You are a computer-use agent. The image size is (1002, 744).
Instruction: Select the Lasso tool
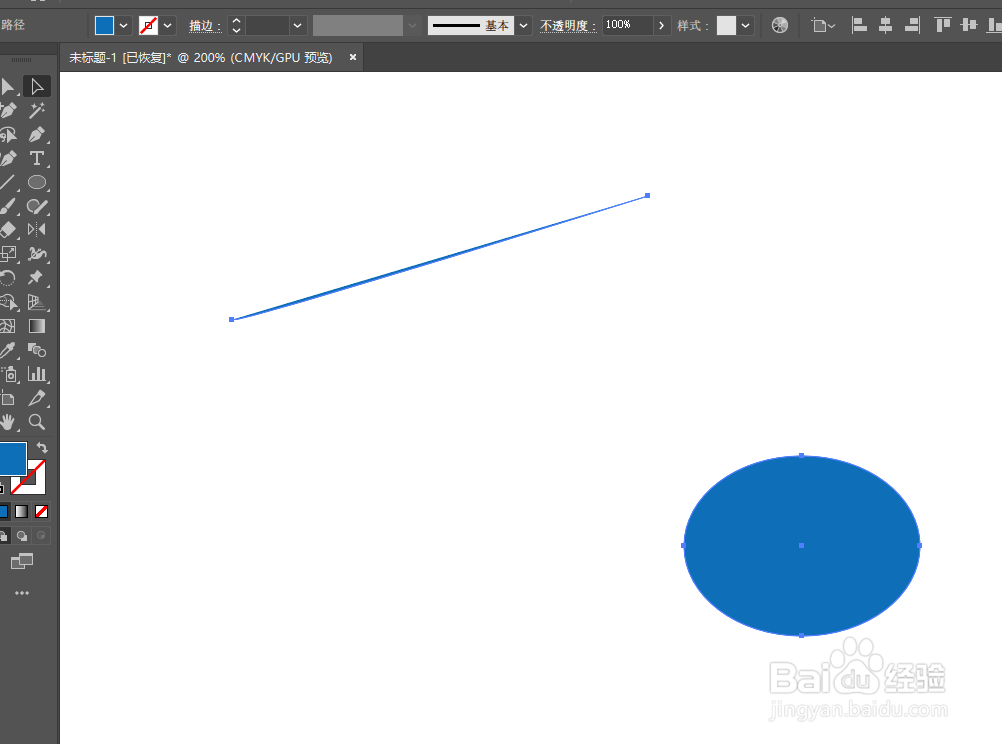point(8,134)
